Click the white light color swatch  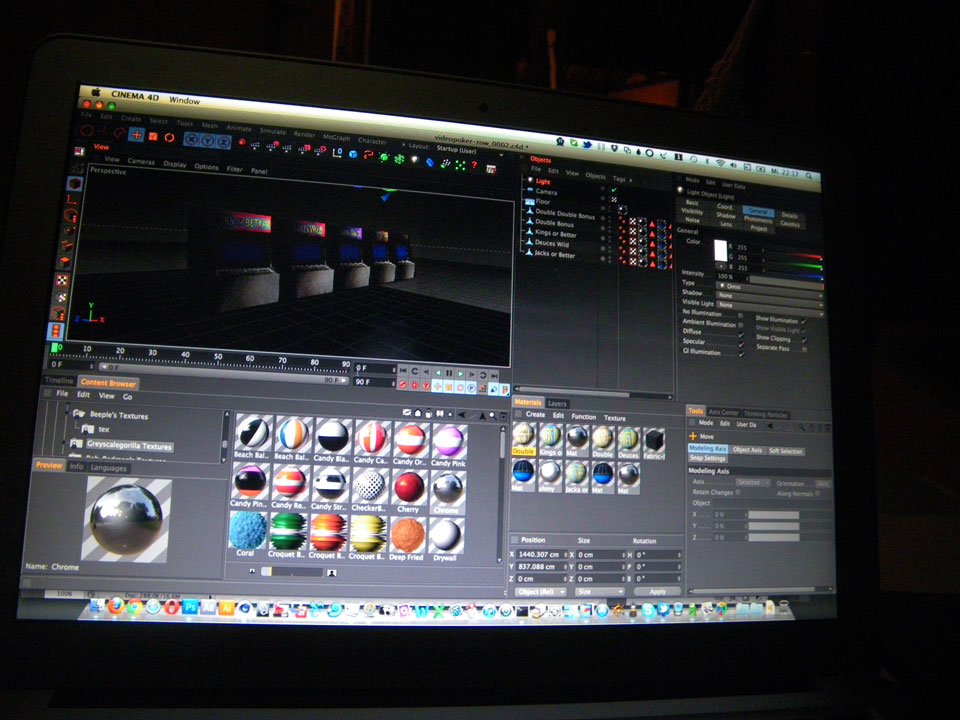(x=721, y=252)
